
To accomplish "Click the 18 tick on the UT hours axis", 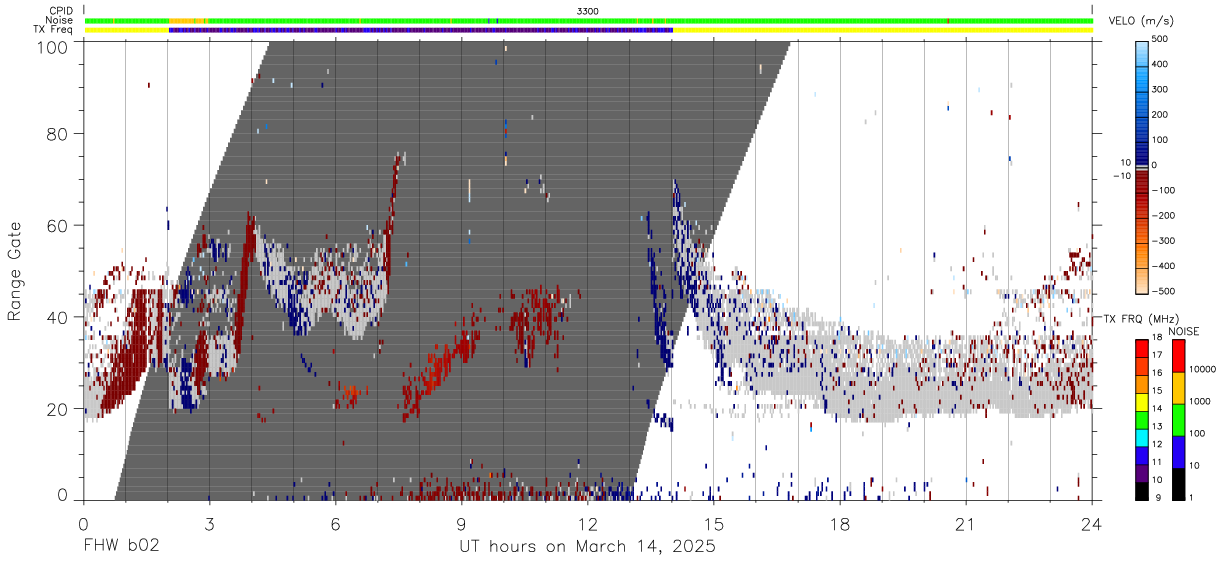I will coord(840,524).
